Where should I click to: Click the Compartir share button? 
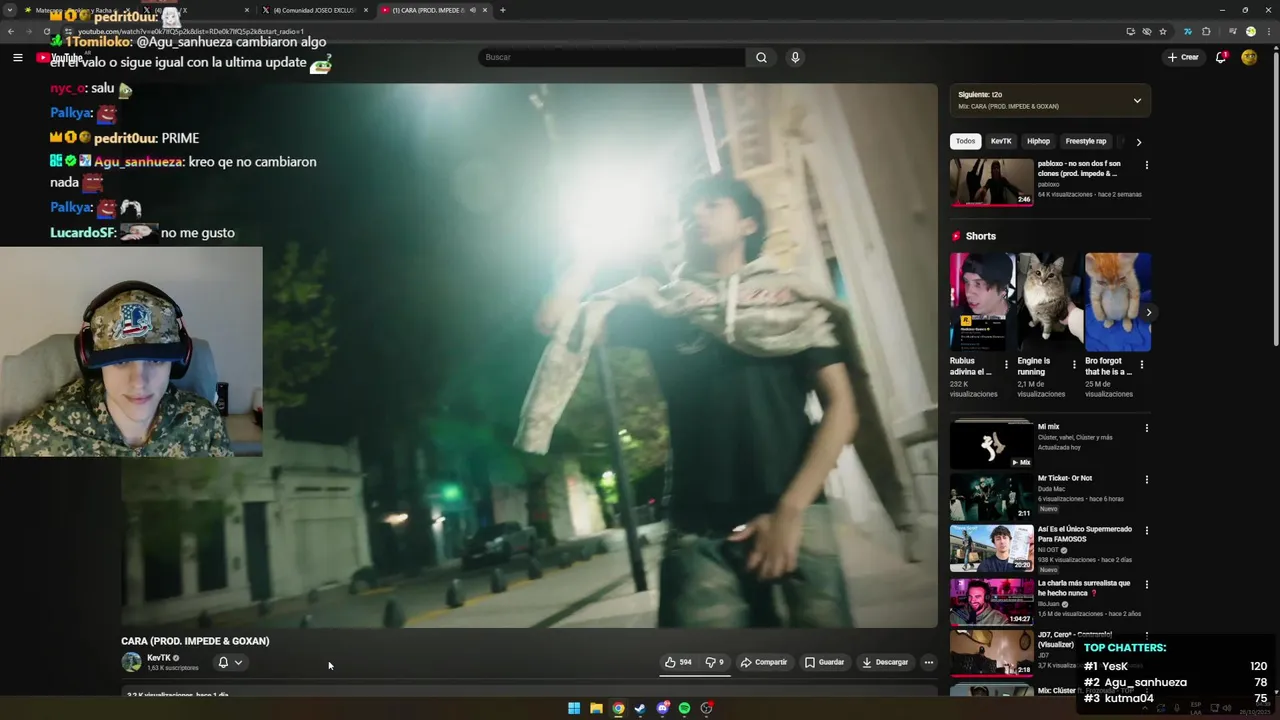point(764,662)
